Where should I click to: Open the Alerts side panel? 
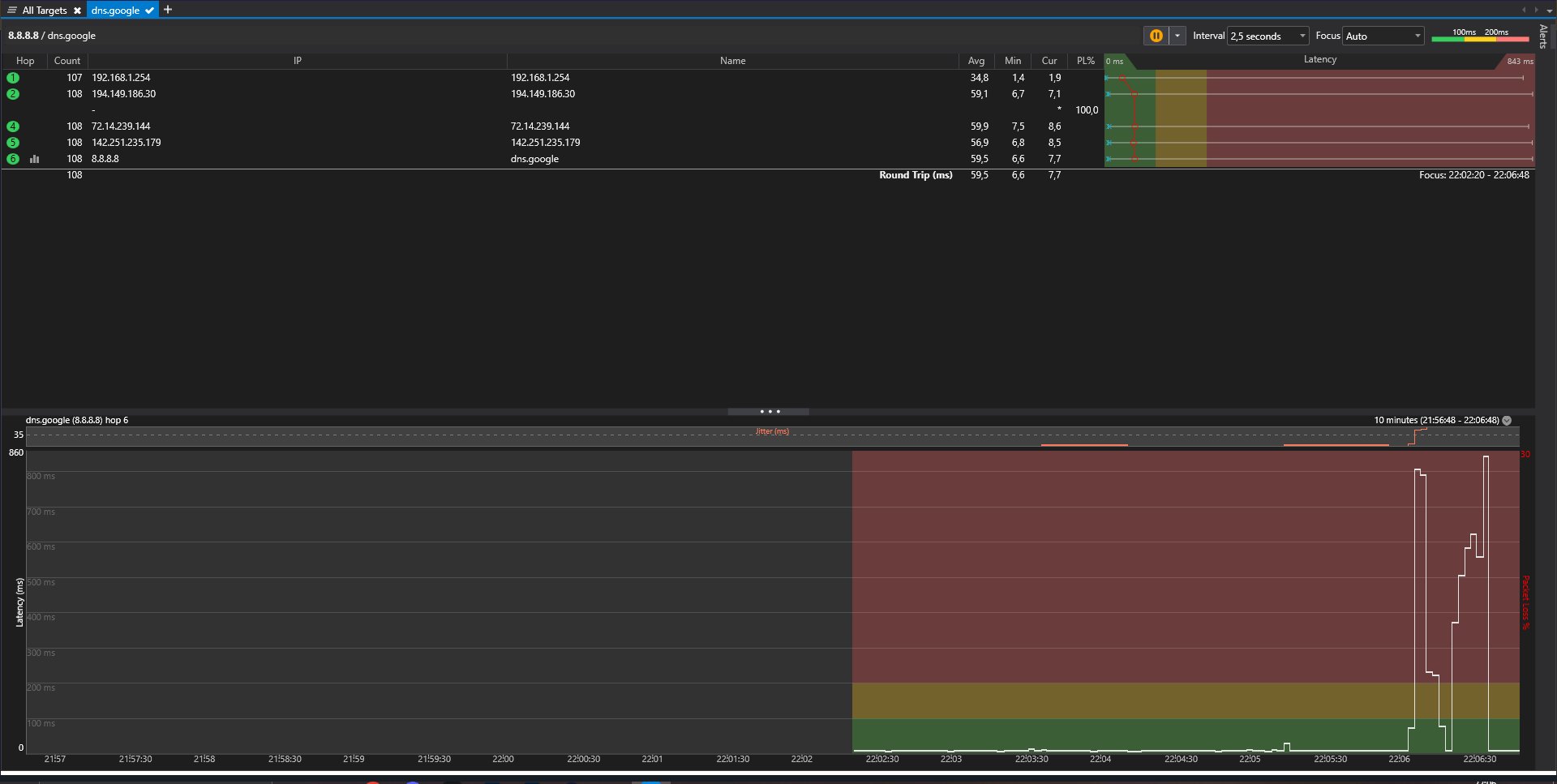coord(1543,36)
